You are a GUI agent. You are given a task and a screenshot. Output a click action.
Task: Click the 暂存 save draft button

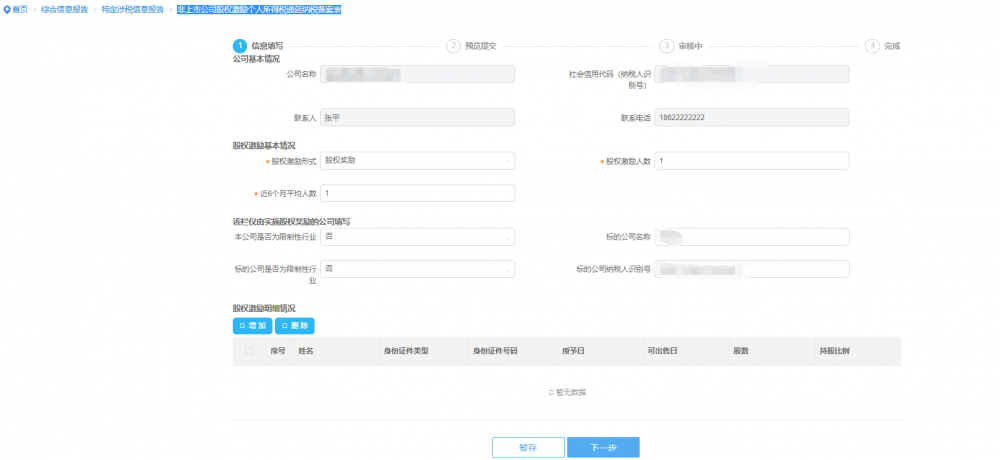tap(528, 447)
